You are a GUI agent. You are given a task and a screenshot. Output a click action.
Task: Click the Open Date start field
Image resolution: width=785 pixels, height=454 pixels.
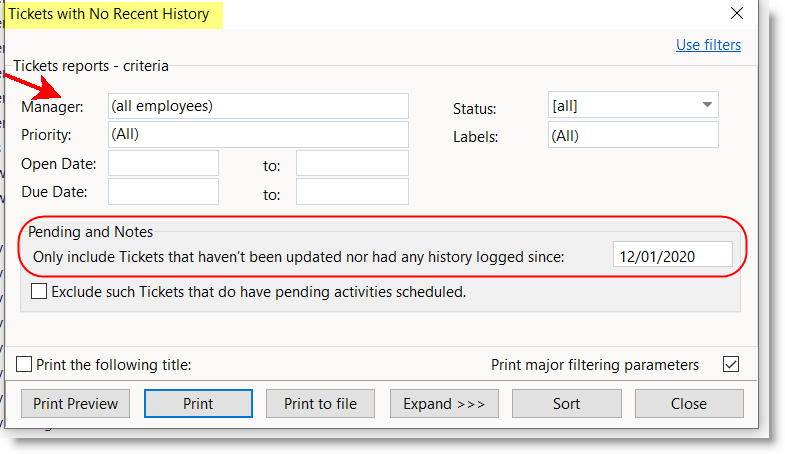pos(163,163)
